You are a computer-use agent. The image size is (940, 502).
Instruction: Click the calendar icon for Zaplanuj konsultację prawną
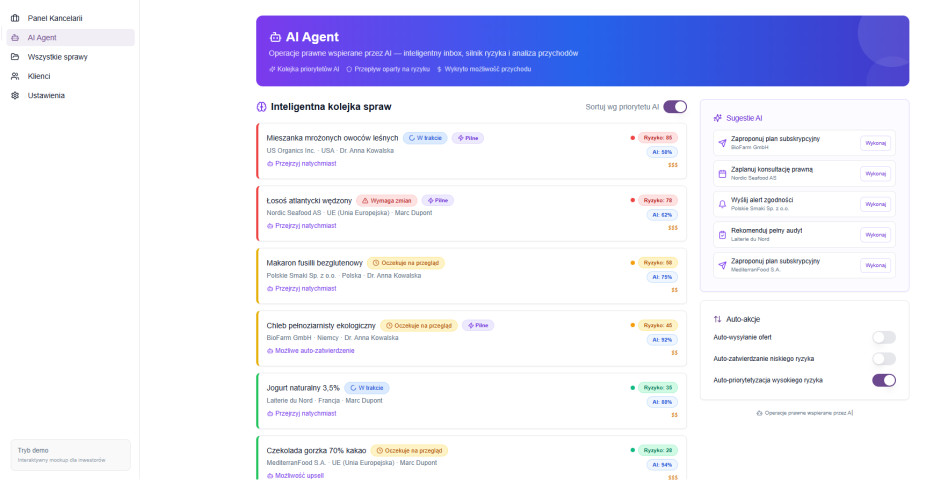tap(722, 173)
